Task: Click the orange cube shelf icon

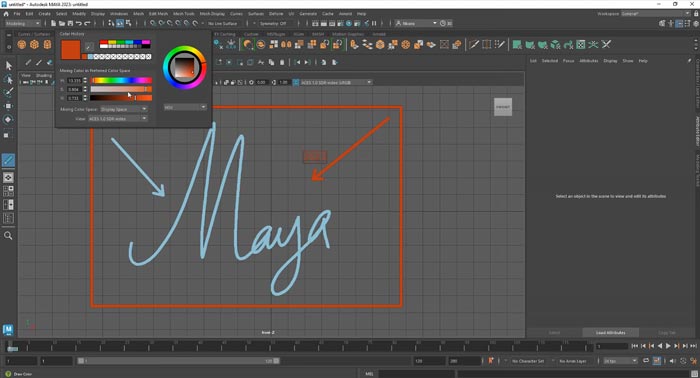Action: coord(34,45)
